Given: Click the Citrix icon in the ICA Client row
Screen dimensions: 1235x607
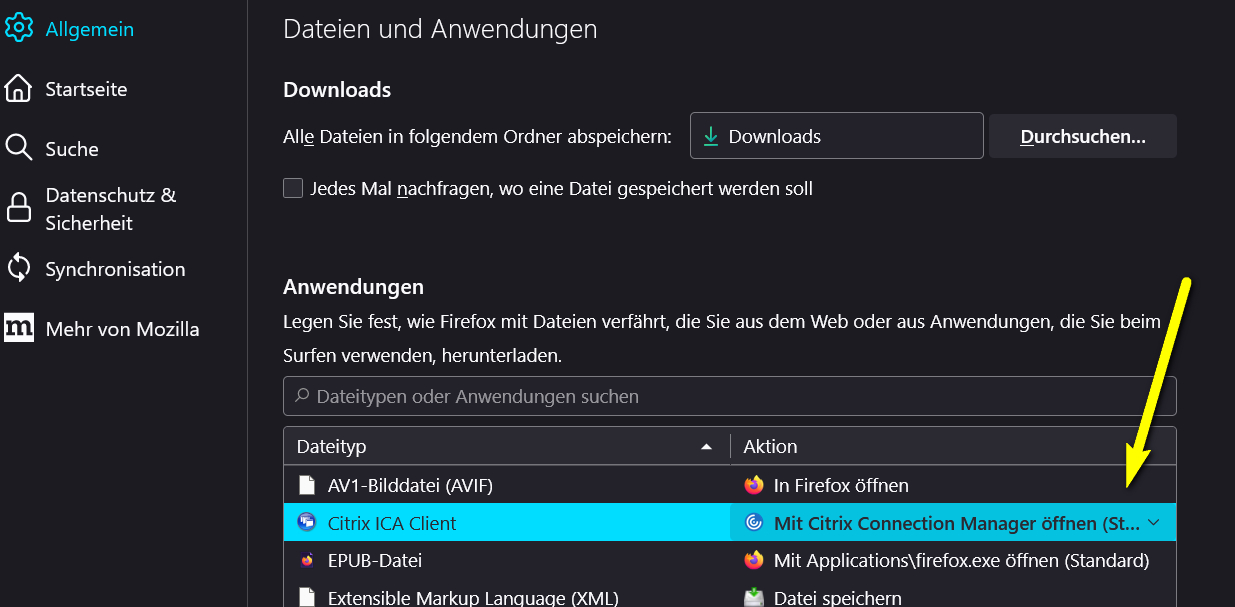Looking at the screenshot, I should click(x=305, y=522).
